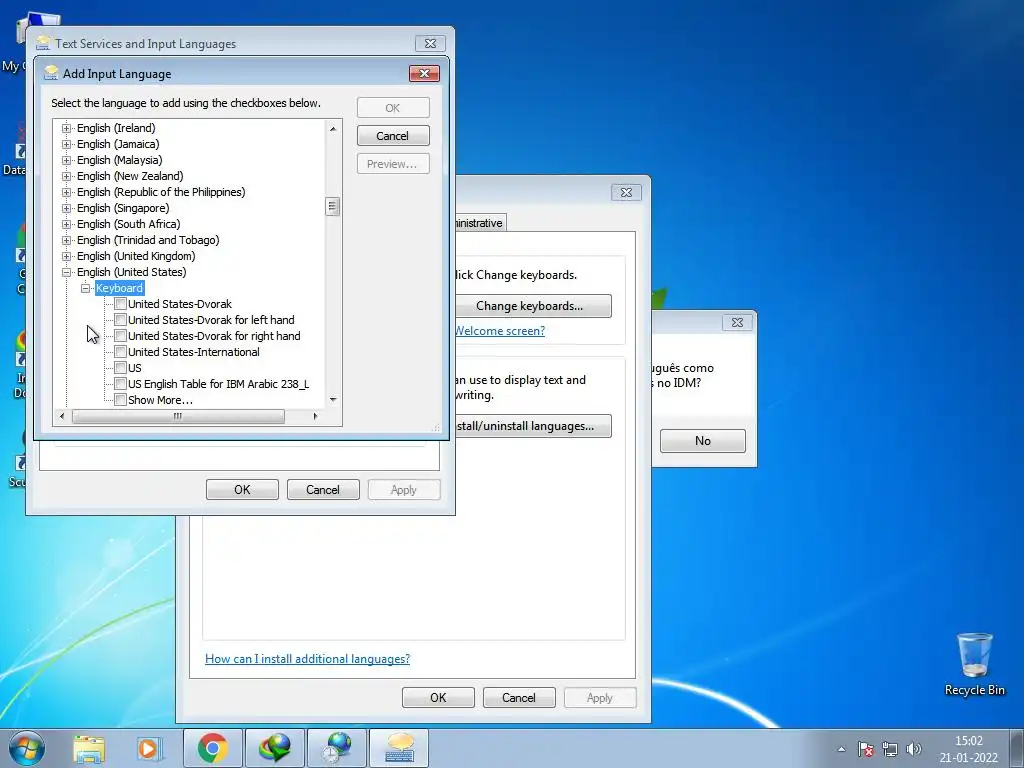1024x768 pixels.
Task: Expand the English (Jamaica) node
Action: 67,144
